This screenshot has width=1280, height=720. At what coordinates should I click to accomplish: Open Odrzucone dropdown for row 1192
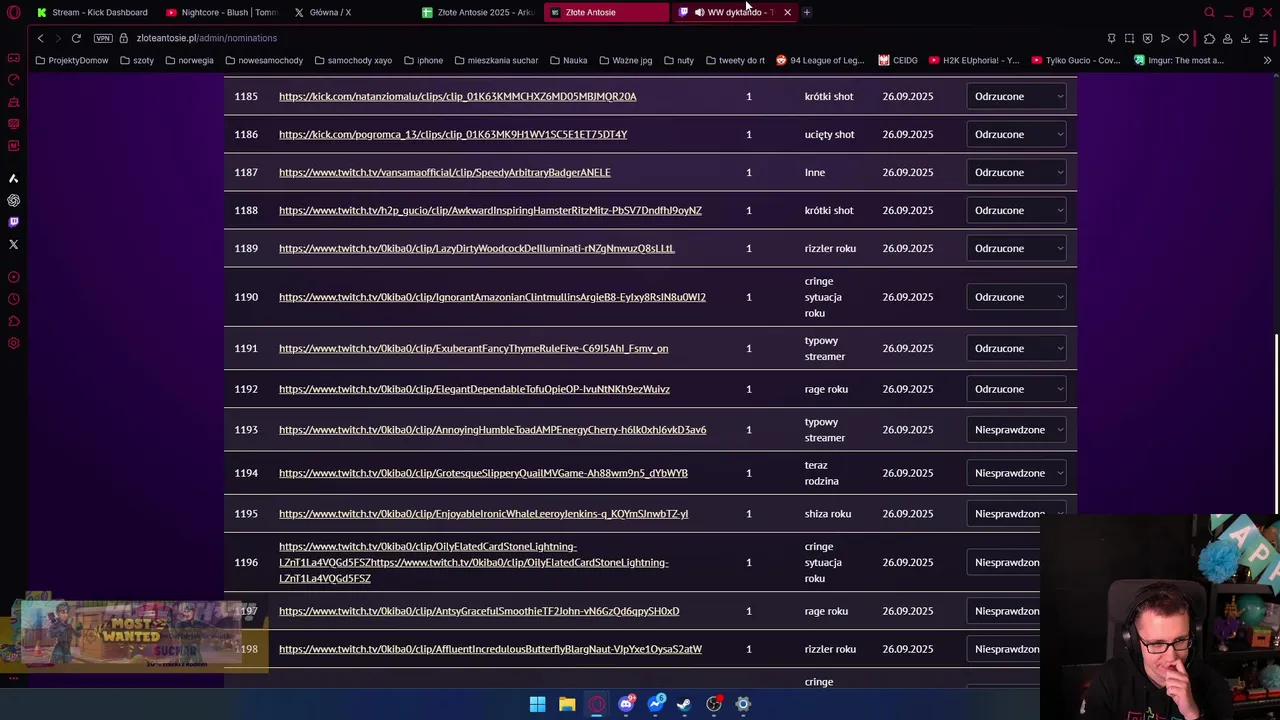pos(1016,389)
